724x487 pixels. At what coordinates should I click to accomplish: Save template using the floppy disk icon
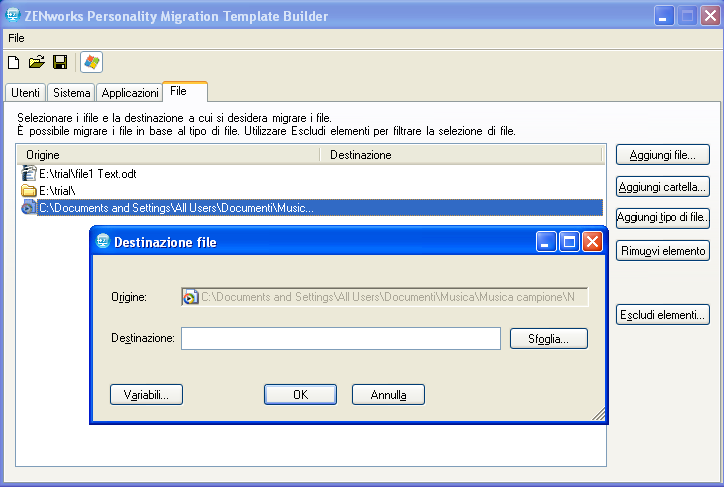pos(60,62)
